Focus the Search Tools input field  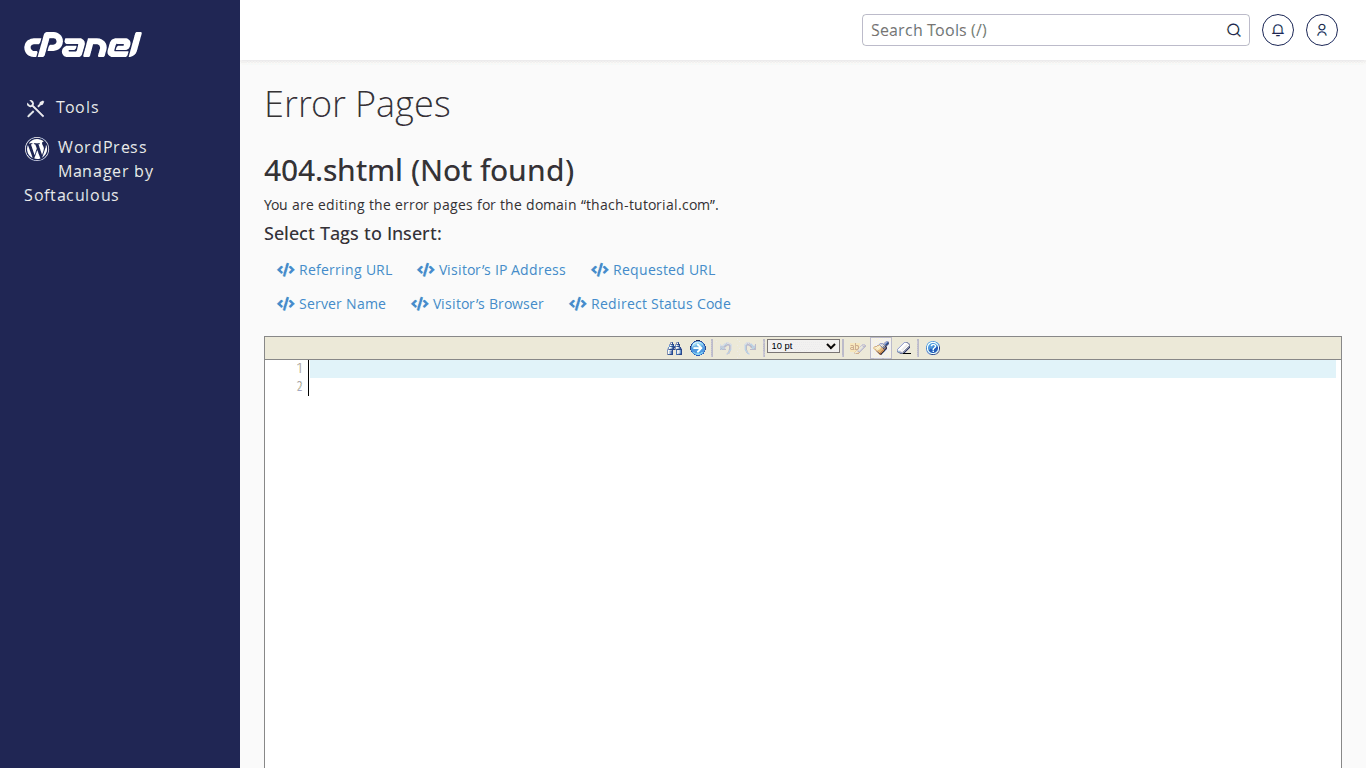[1040, 30]
